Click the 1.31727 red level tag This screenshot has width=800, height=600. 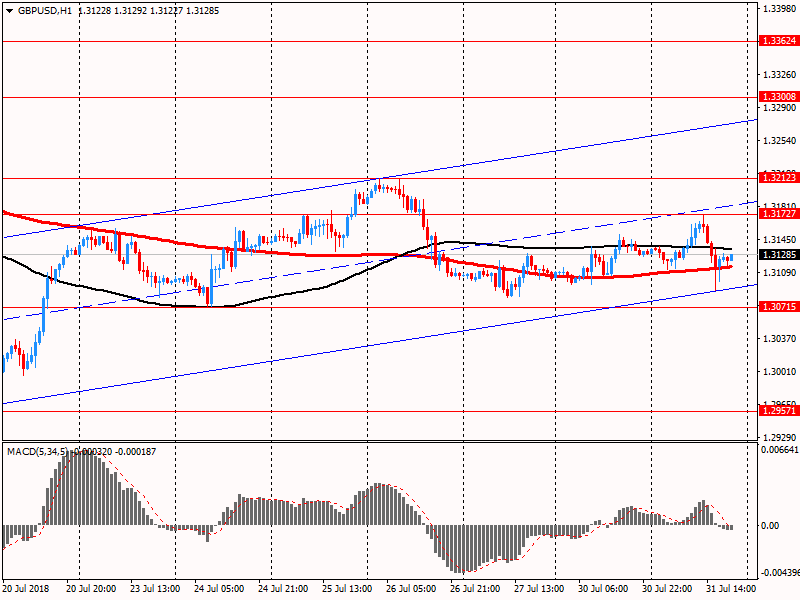(x=779, y=214)
